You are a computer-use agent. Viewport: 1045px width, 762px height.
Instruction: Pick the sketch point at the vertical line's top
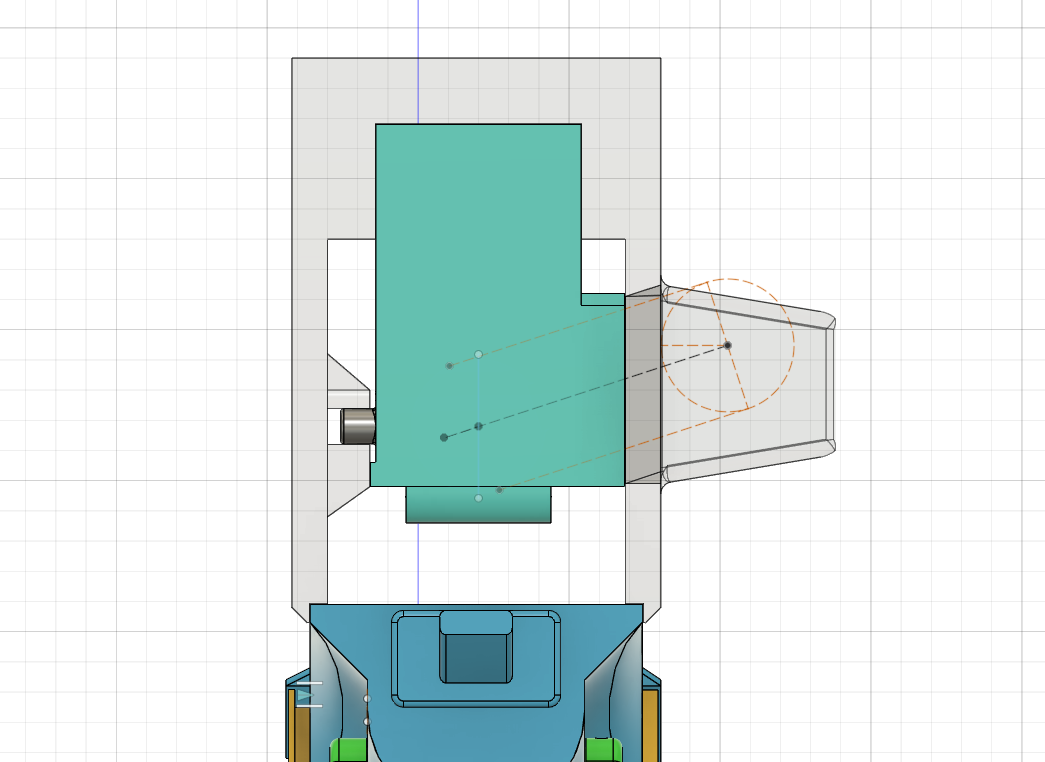pyautogui.click(x=479, y=355)
